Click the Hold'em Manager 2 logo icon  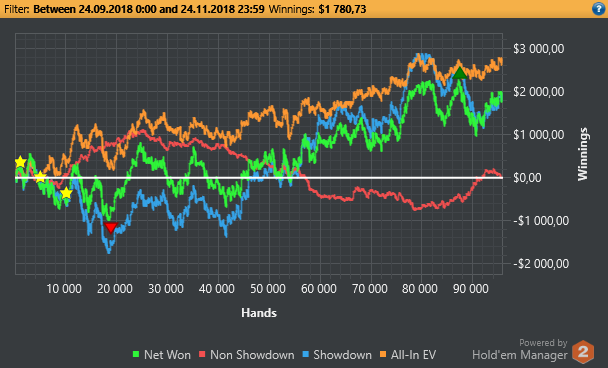[x=583, y=352]
